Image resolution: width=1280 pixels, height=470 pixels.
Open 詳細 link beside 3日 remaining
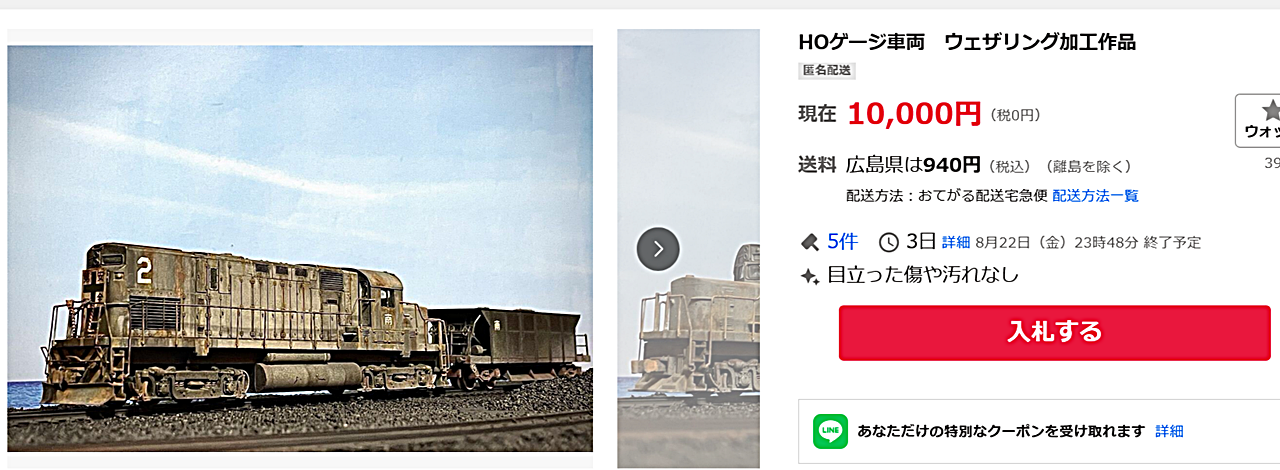click(956, 242)
